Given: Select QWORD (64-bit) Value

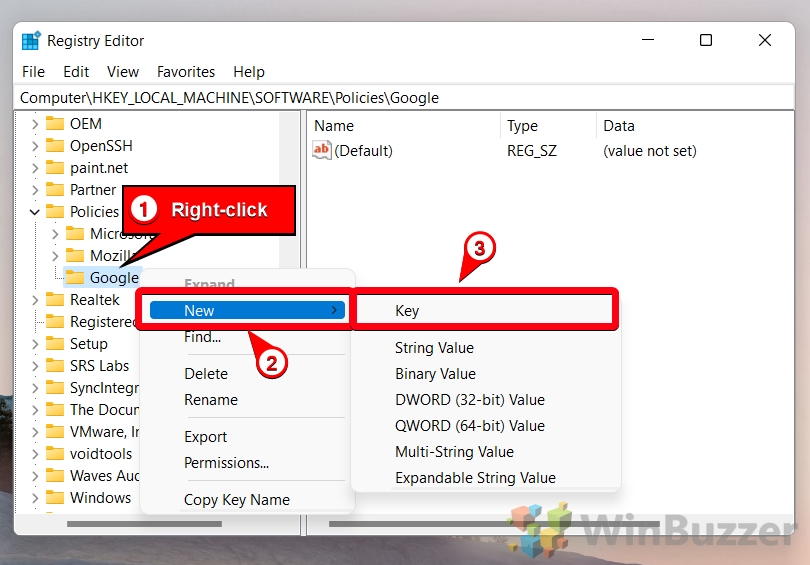Looking at the screenshot, I should pyautogui.click(x=470, y=426).
